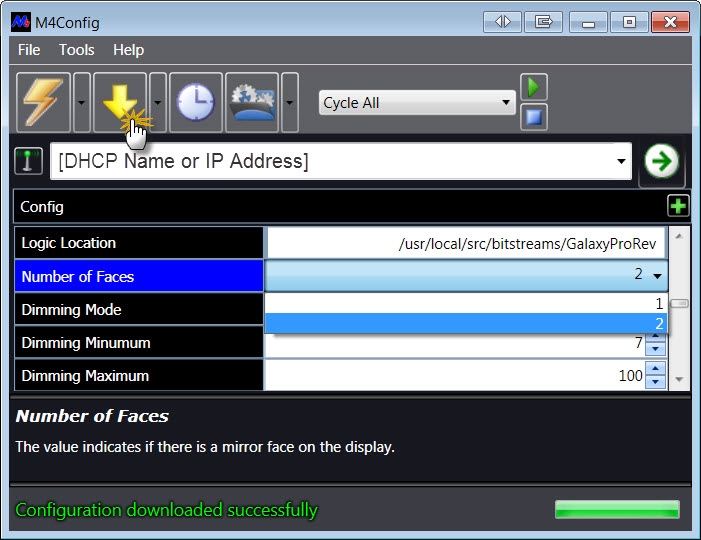Screen dimensions: 701x540
Task: Click the clock toolbar icon
Action: (196, 102)
